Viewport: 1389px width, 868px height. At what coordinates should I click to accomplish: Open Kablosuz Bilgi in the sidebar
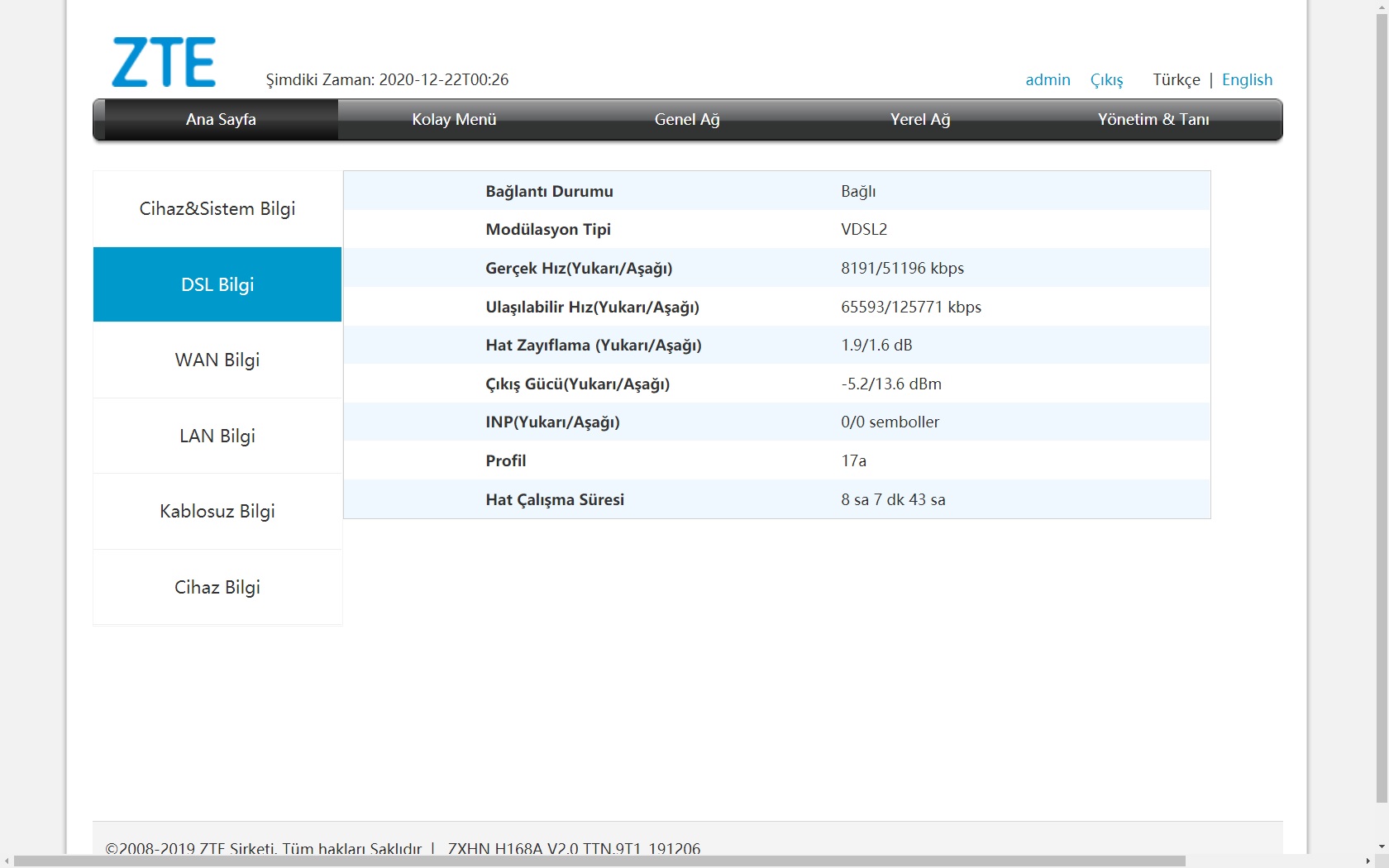click(217, 511)
